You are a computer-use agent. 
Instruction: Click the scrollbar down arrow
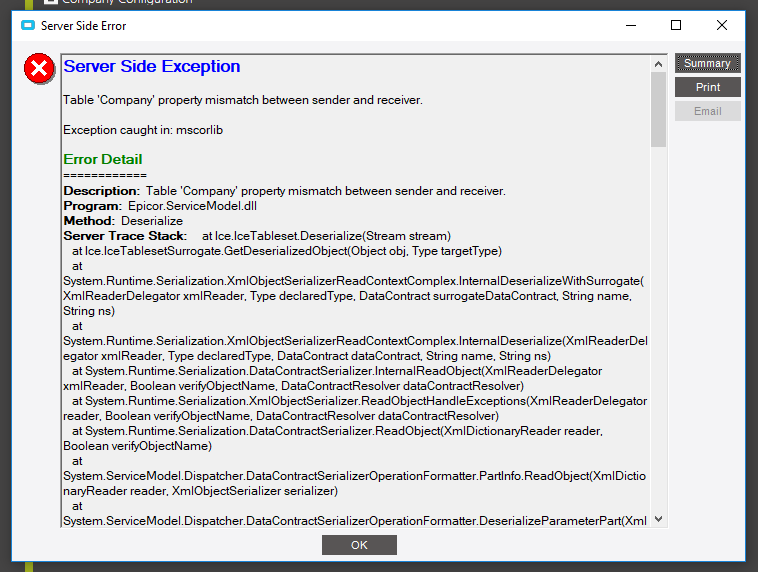pyautogui.click(x=658, y=519)
